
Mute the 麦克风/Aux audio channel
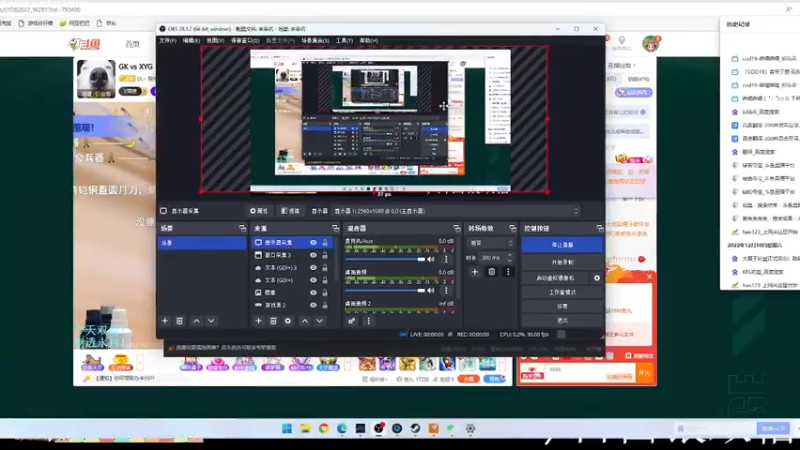coord(432,259)
